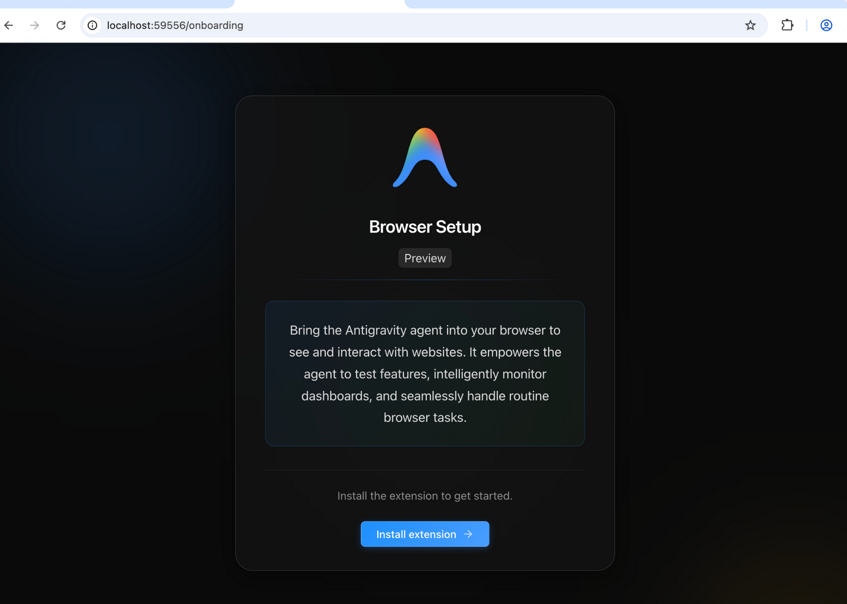Screen dimensions: 847x604
Task: Open the Extensions puzzle icon
Action: (x=787, y=25)
